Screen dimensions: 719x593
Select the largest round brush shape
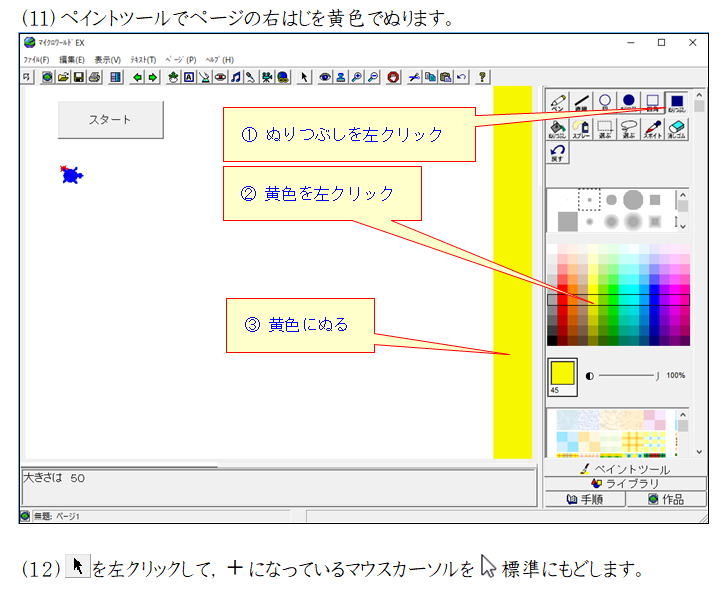[633, 200]
